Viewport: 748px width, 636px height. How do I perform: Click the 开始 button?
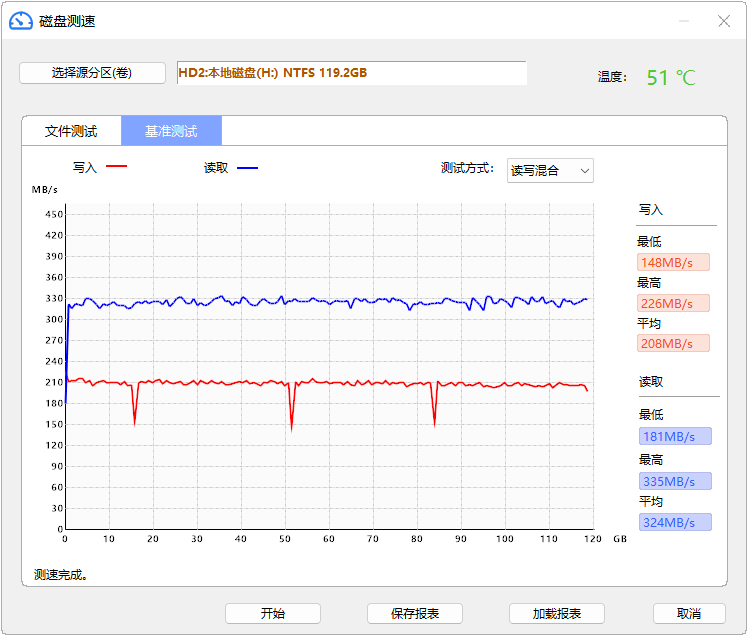(x=273, y=613)
